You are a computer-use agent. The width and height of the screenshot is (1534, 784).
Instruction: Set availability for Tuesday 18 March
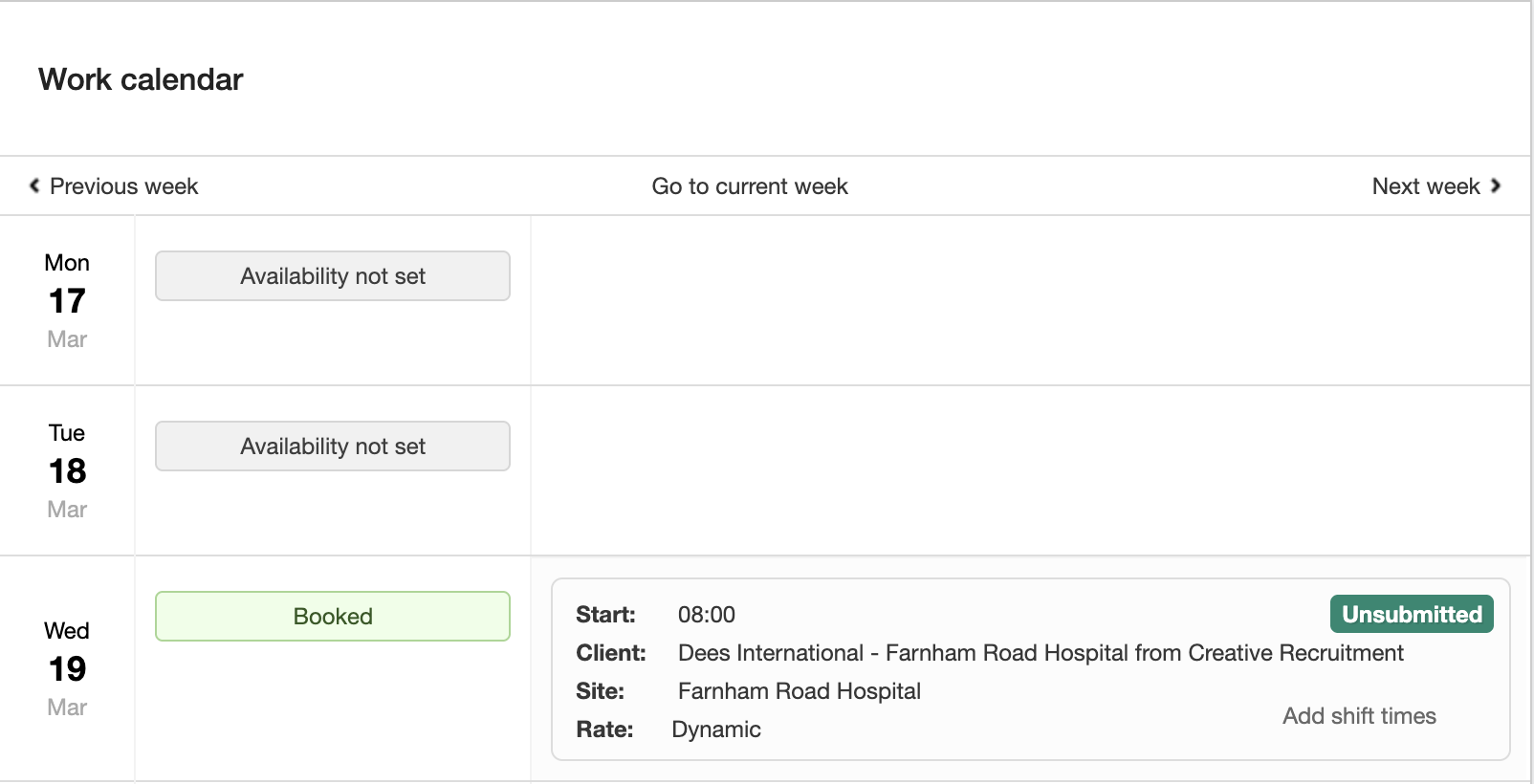(x=333, y=446)
